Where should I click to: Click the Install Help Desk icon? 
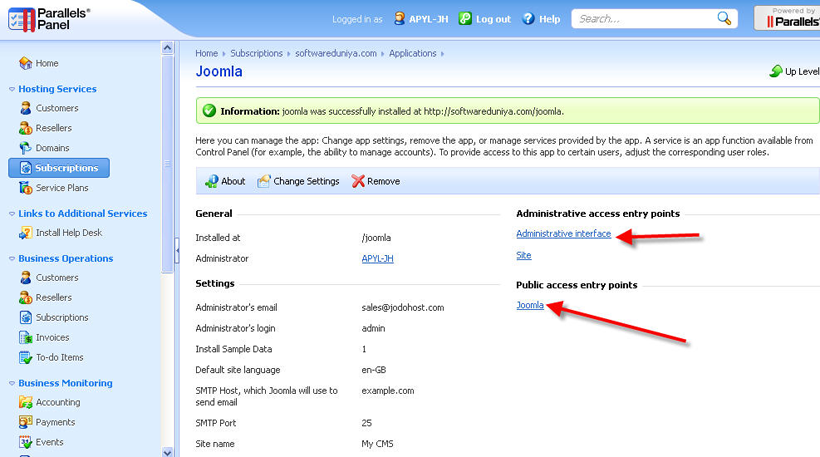pyautogui.click(x=25, y=233)
